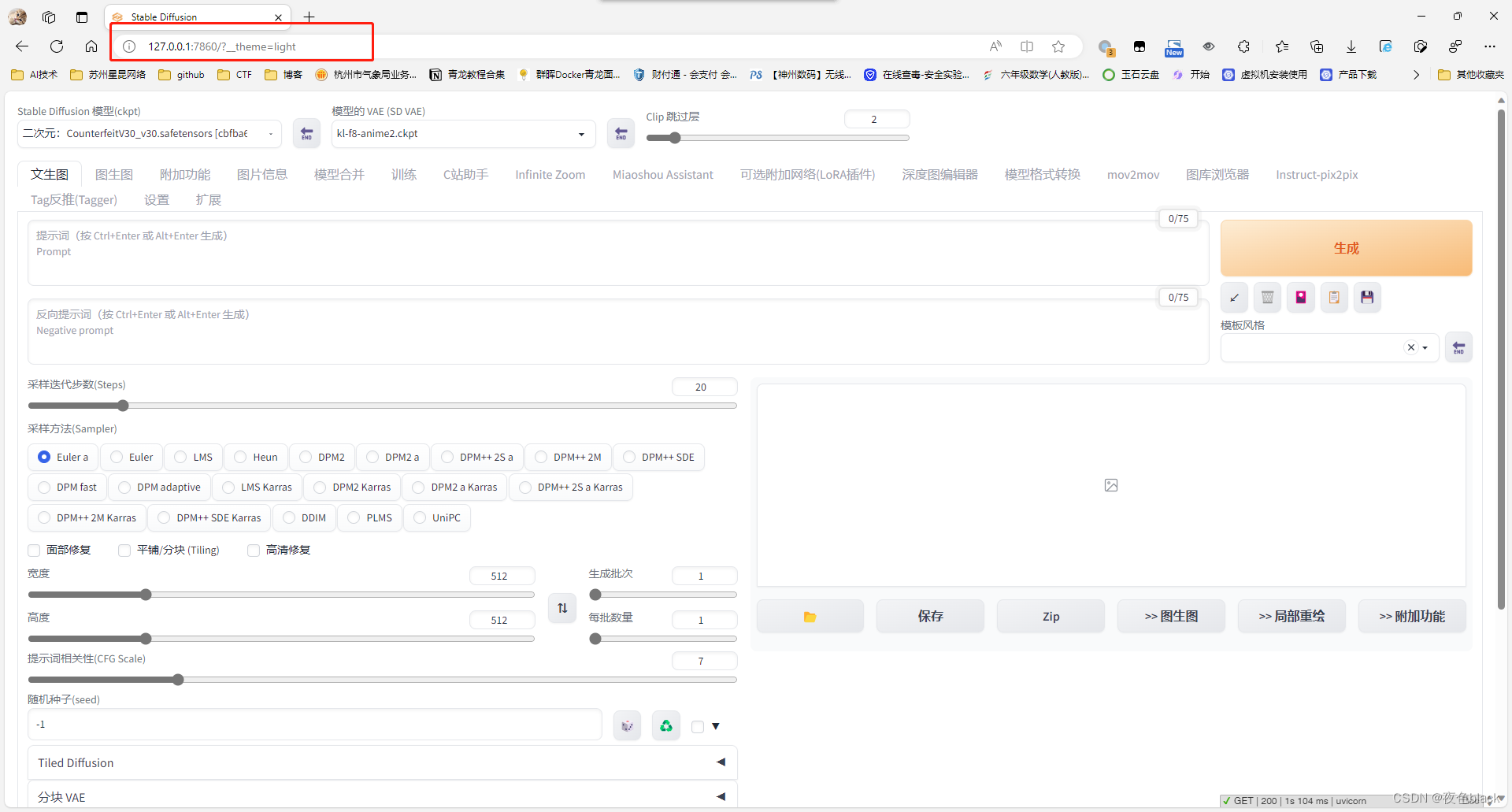This screenshot has height=812, width=1512.
Task: Click the >> 局部重绘 button
Action: 1291,616
